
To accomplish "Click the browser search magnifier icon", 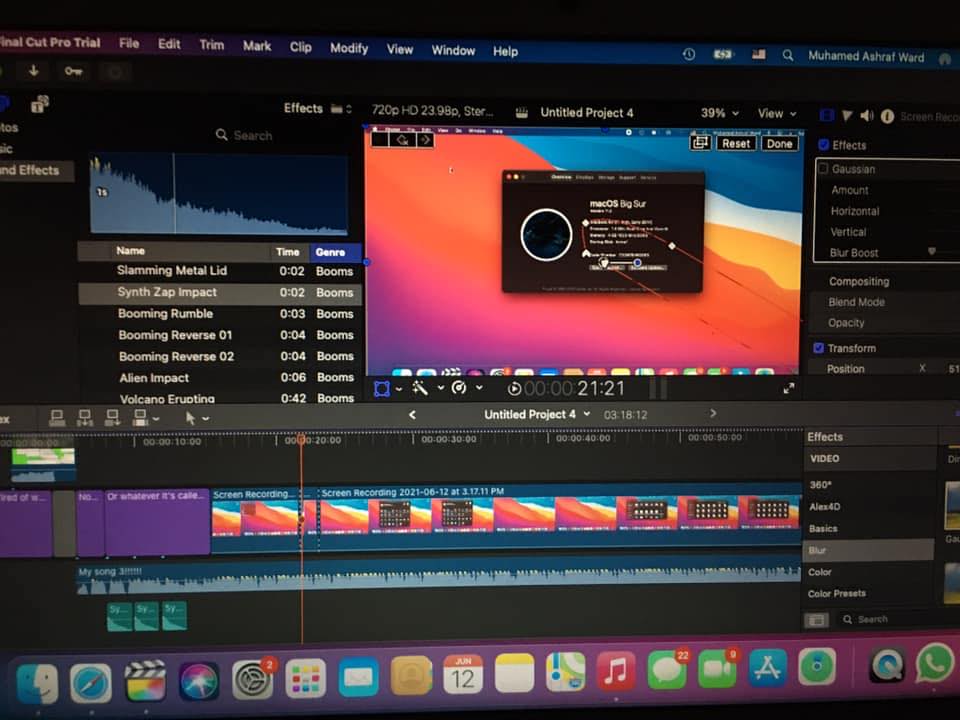I will click(222, 135).
